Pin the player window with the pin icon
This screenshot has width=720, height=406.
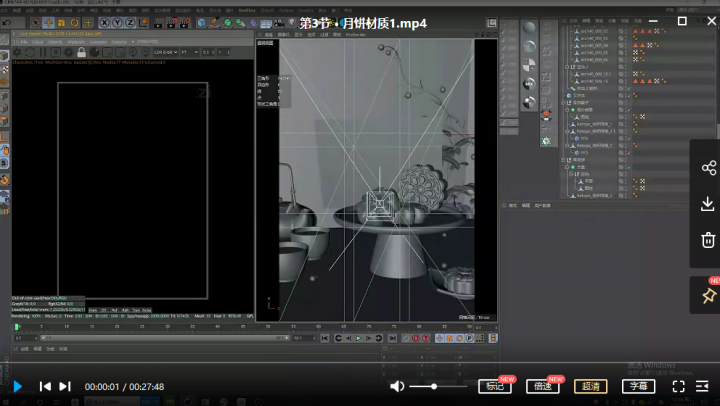(x=709, y=295)
